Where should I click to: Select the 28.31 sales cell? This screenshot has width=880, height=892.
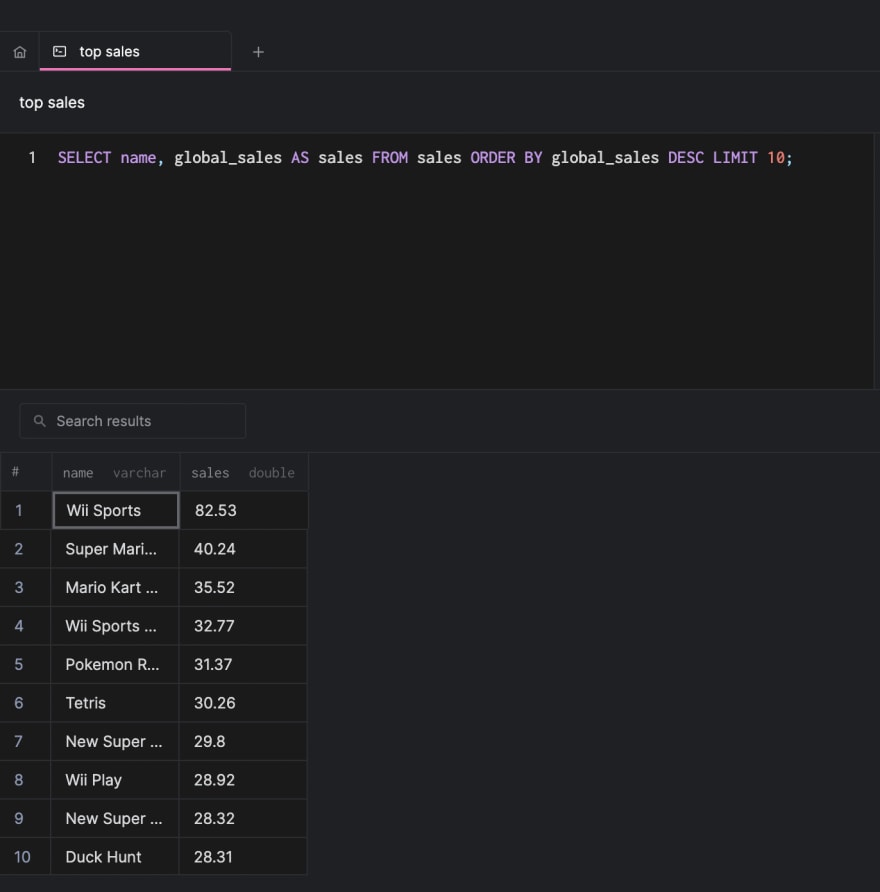pos(243,857)
